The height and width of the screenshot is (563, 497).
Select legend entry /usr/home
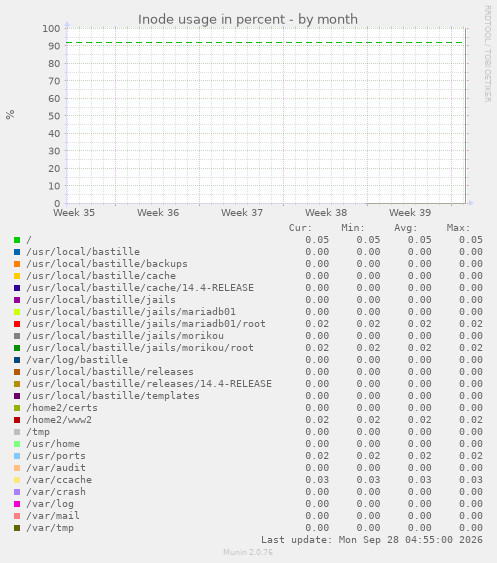53,444
